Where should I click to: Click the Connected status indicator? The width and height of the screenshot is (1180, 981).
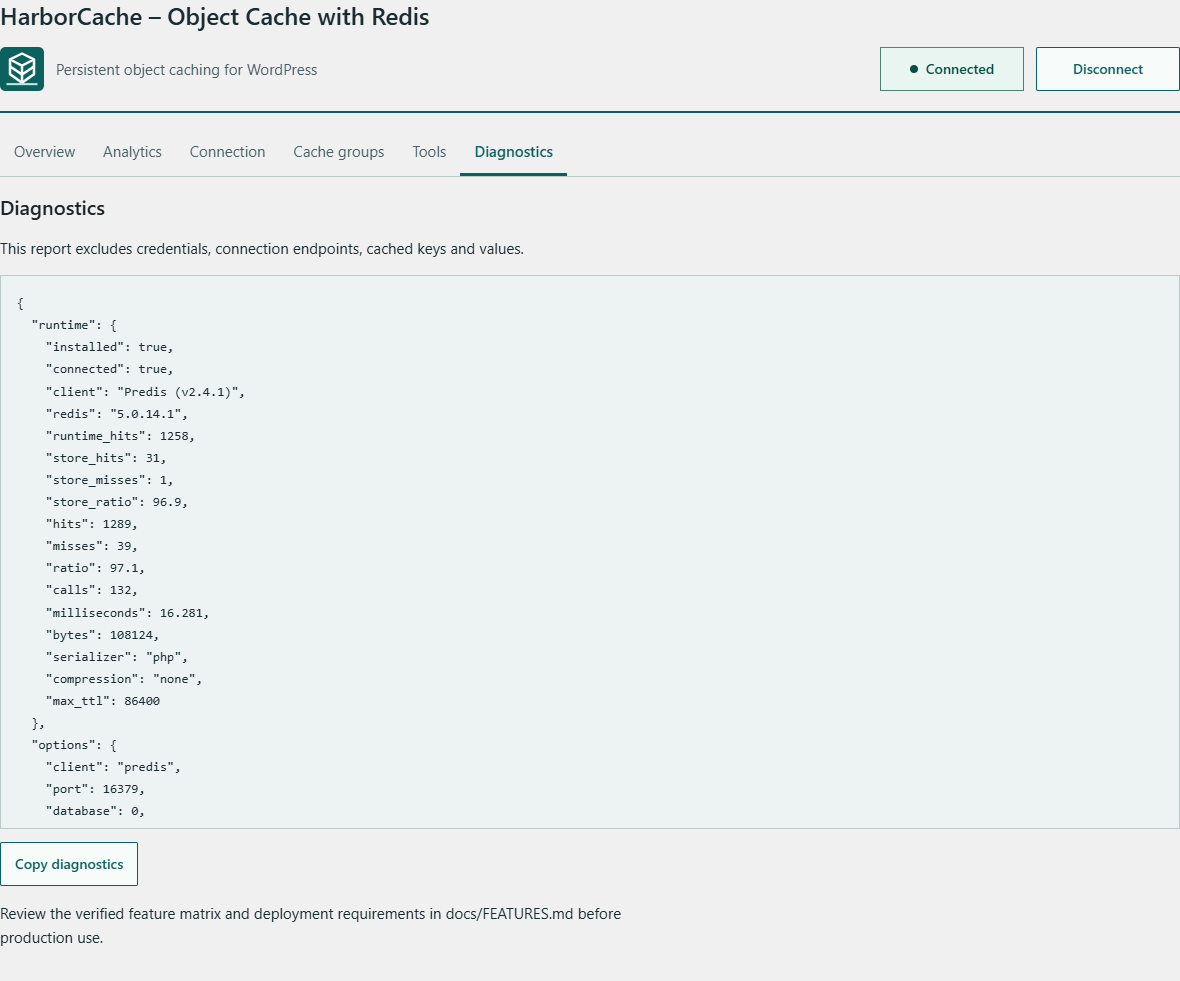click(952, 69)
